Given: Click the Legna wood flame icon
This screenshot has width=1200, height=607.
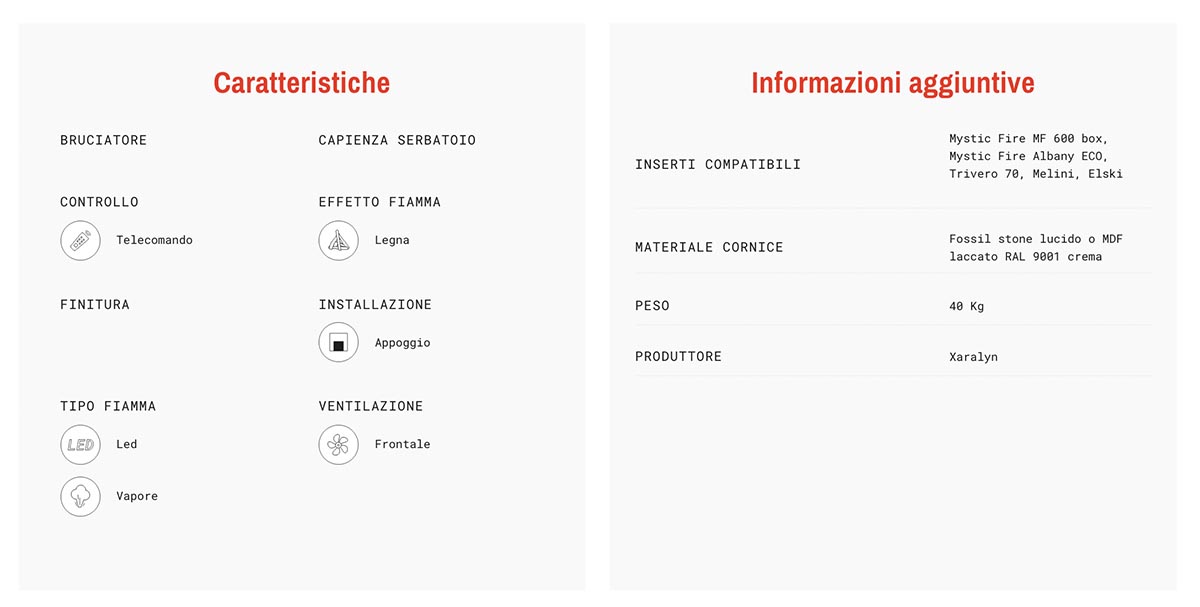Looking at the screenshot, I should pyautogui.click(x=338, y=241).
